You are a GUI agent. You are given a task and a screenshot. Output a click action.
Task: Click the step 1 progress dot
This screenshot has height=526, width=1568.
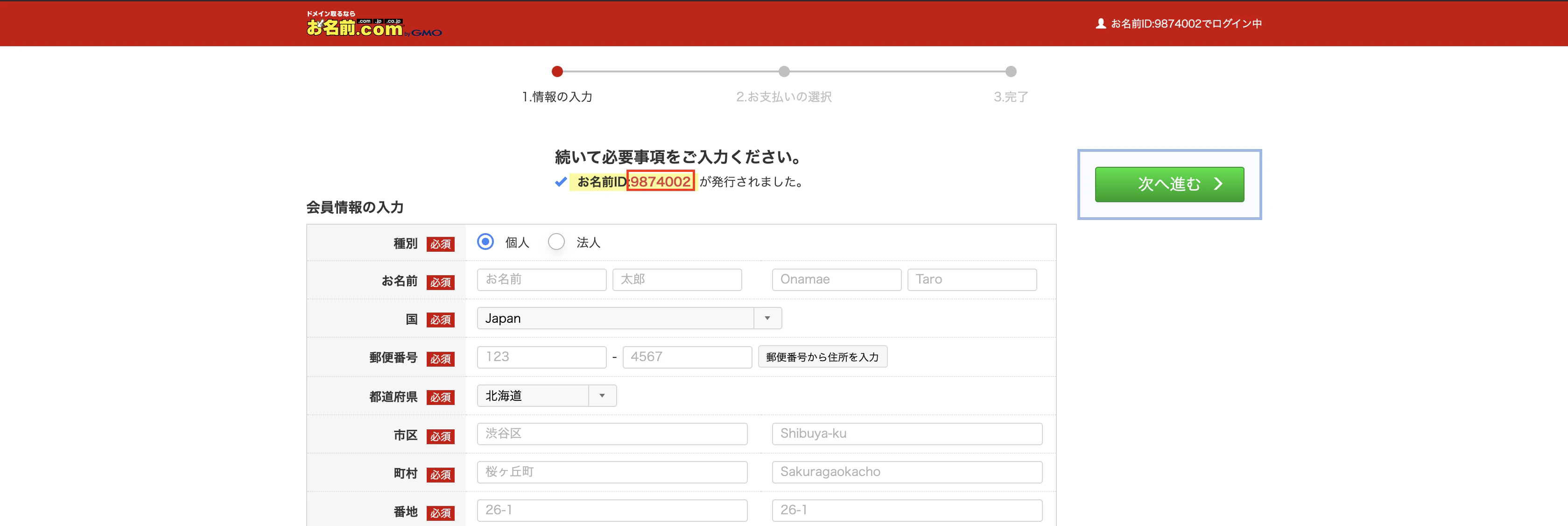click(556, 71)
